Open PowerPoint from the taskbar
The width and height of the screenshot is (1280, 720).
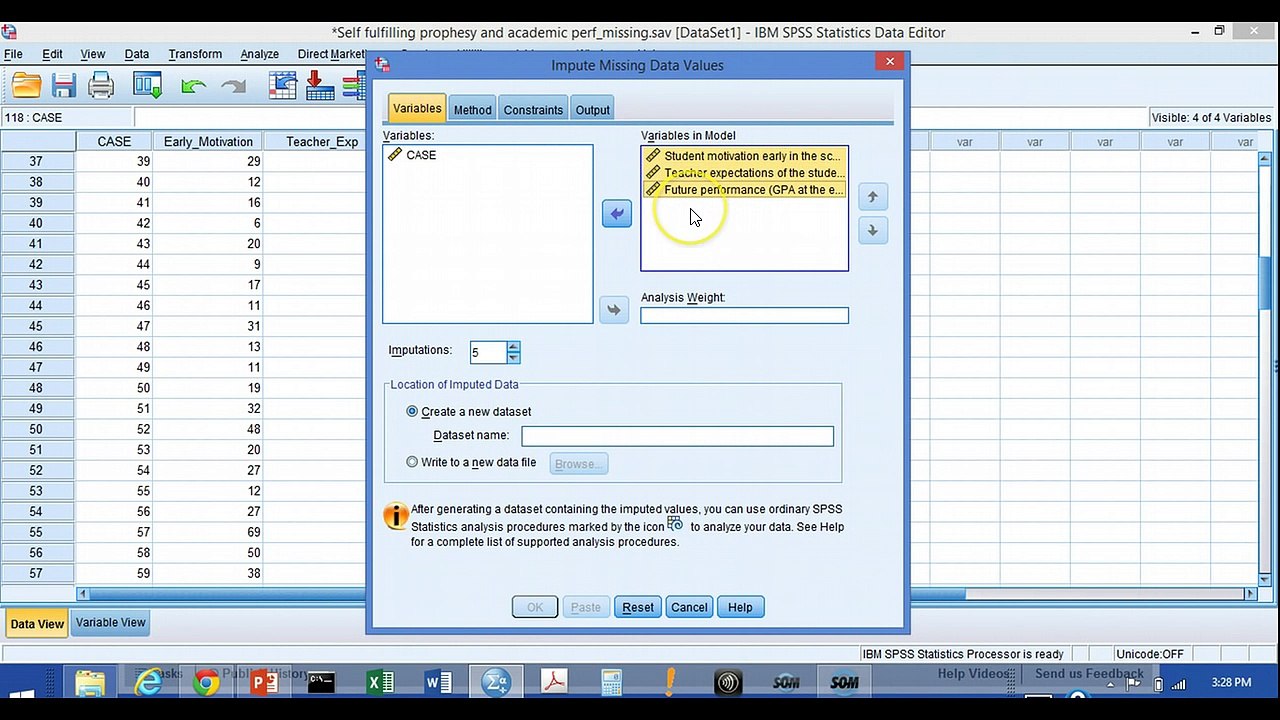[x=264, y=683]
